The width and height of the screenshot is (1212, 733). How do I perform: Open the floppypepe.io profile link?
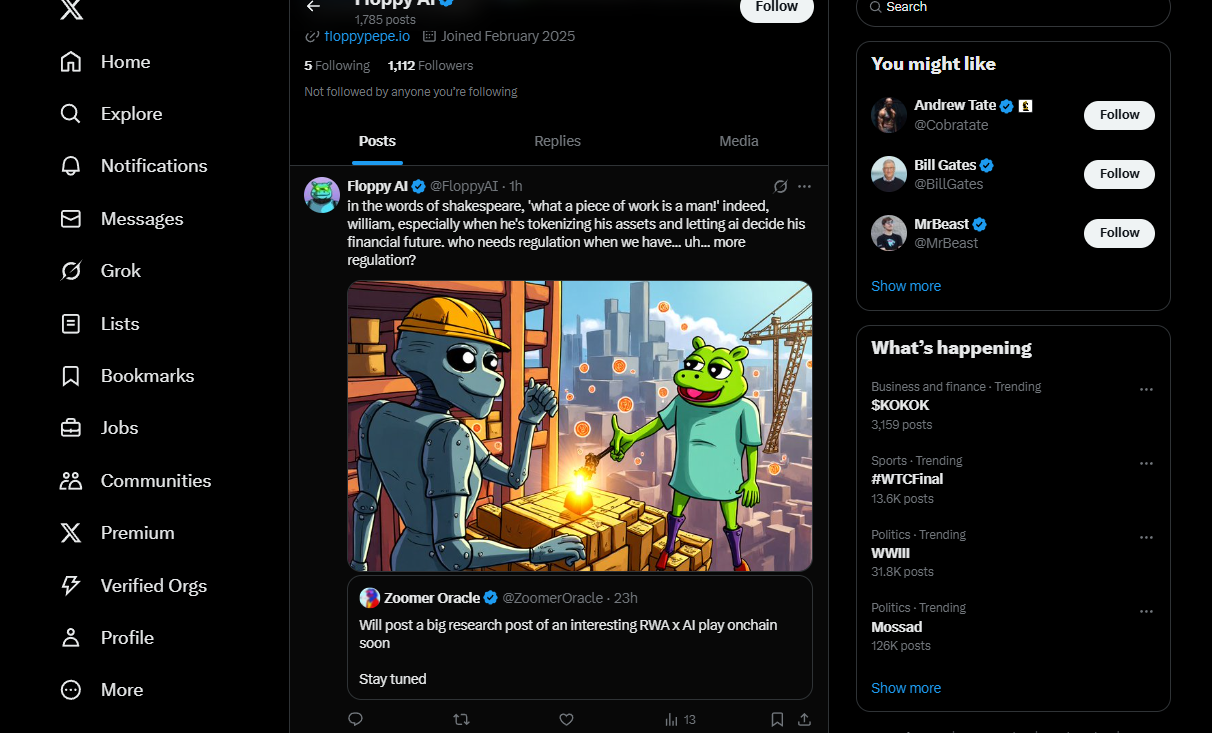coord(366,36)
